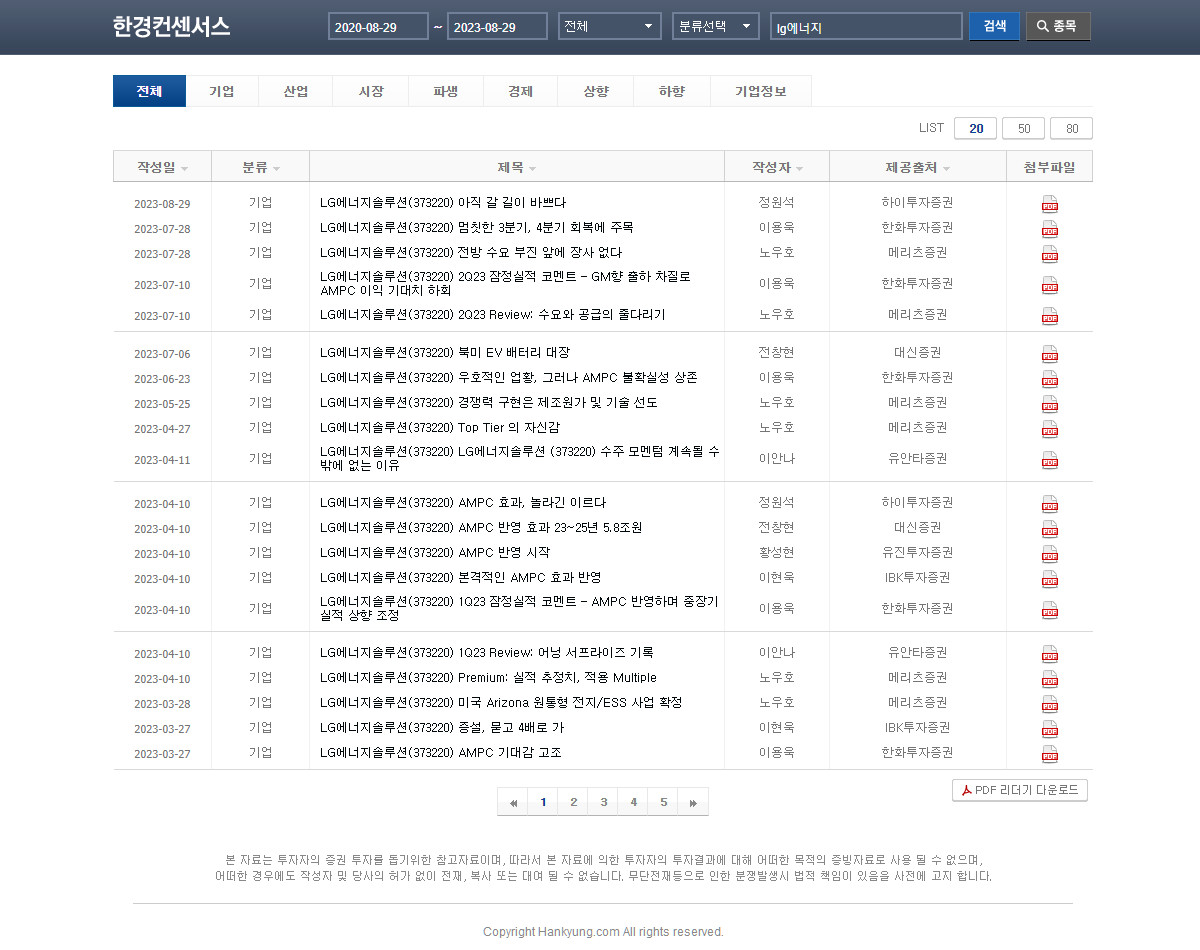Image resolution: width=1200 pixels, height=950 pixels.
Task: Click the 2023-06-23 date cell
Action: pyautogui.click(x=162, y=379)
